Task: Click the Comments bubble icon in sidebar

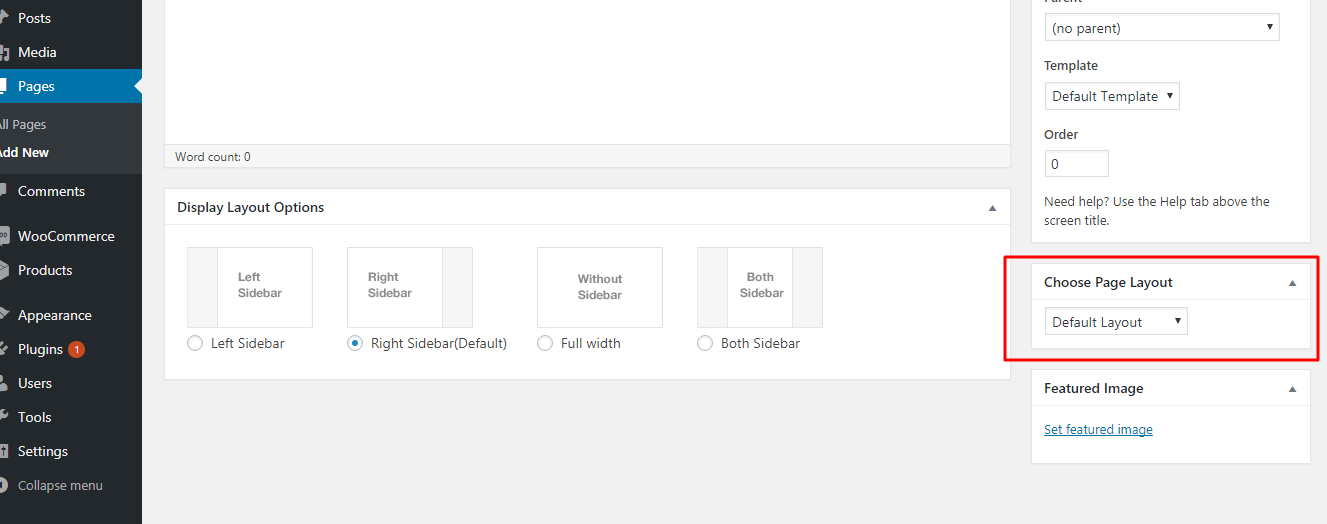Action: 4,191
